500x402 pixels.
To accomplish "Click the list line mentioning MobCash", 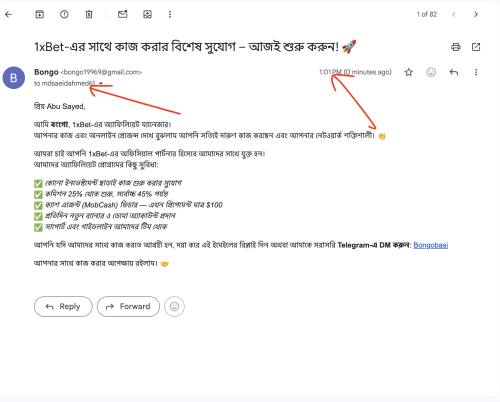I will tap(128, 205).
